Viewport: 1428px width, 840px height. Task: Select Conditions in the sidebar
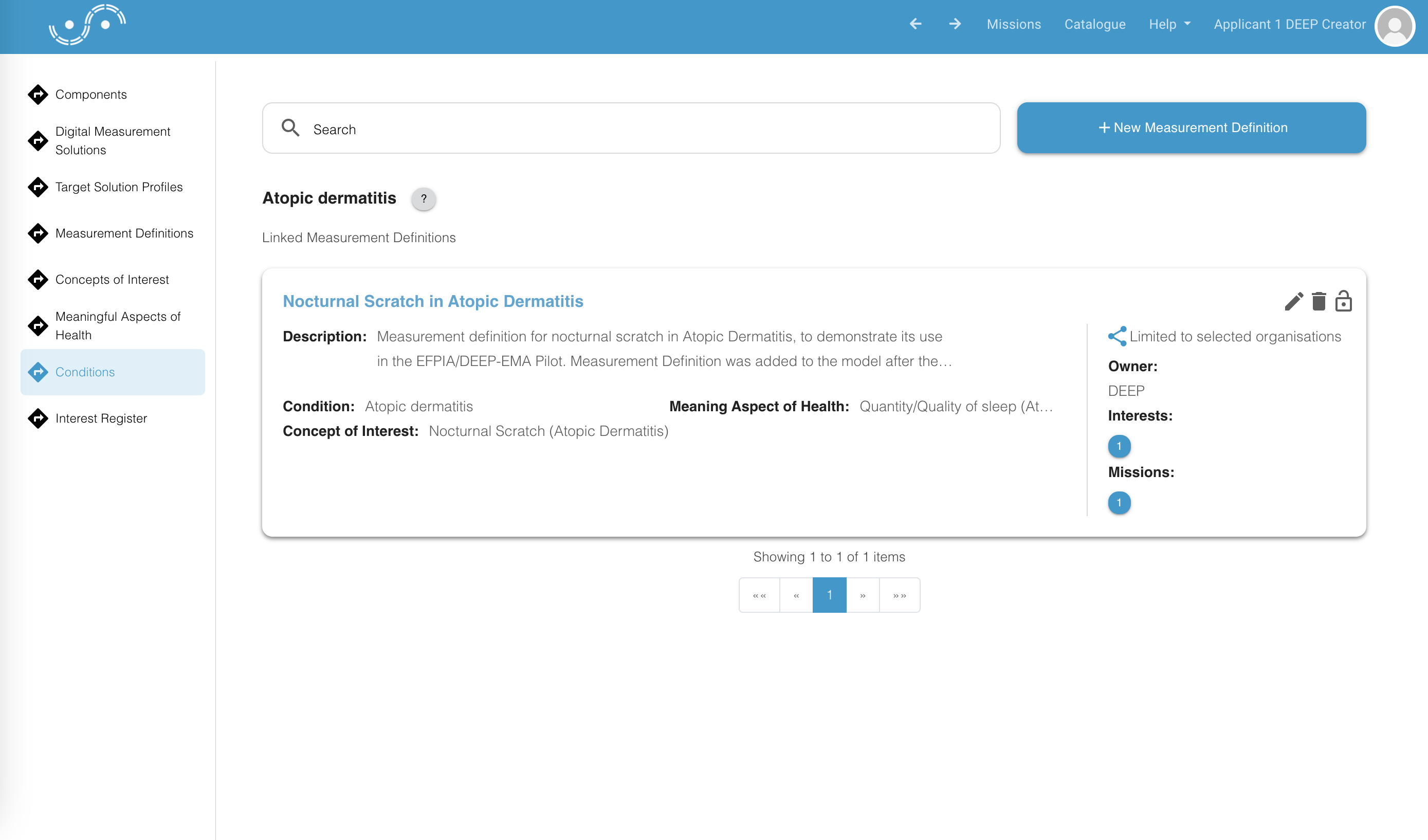coord(113,372)
